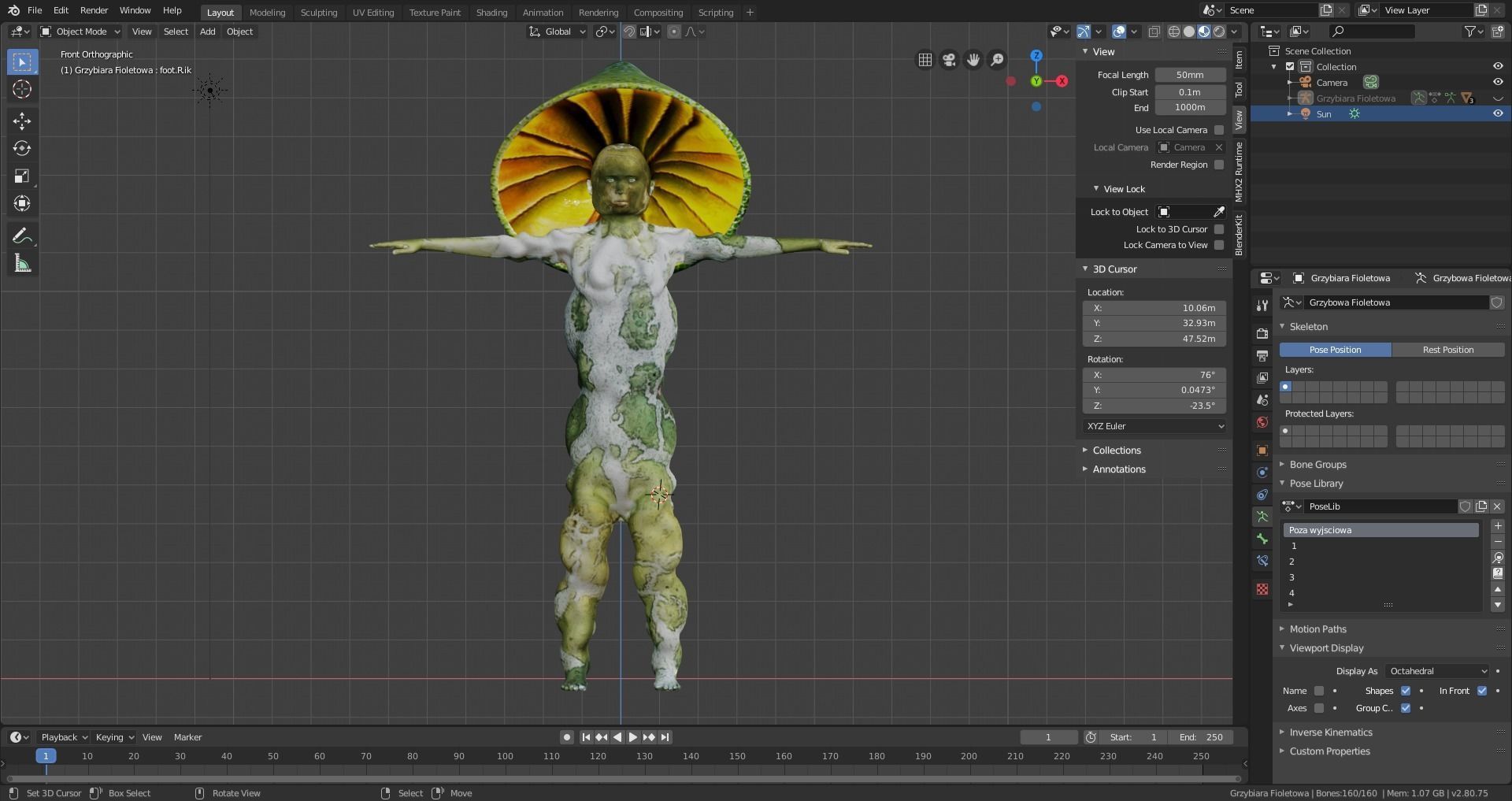Jump to the timeline end frame
Screen dimensions: 1512x801
(x=665, y=737)
